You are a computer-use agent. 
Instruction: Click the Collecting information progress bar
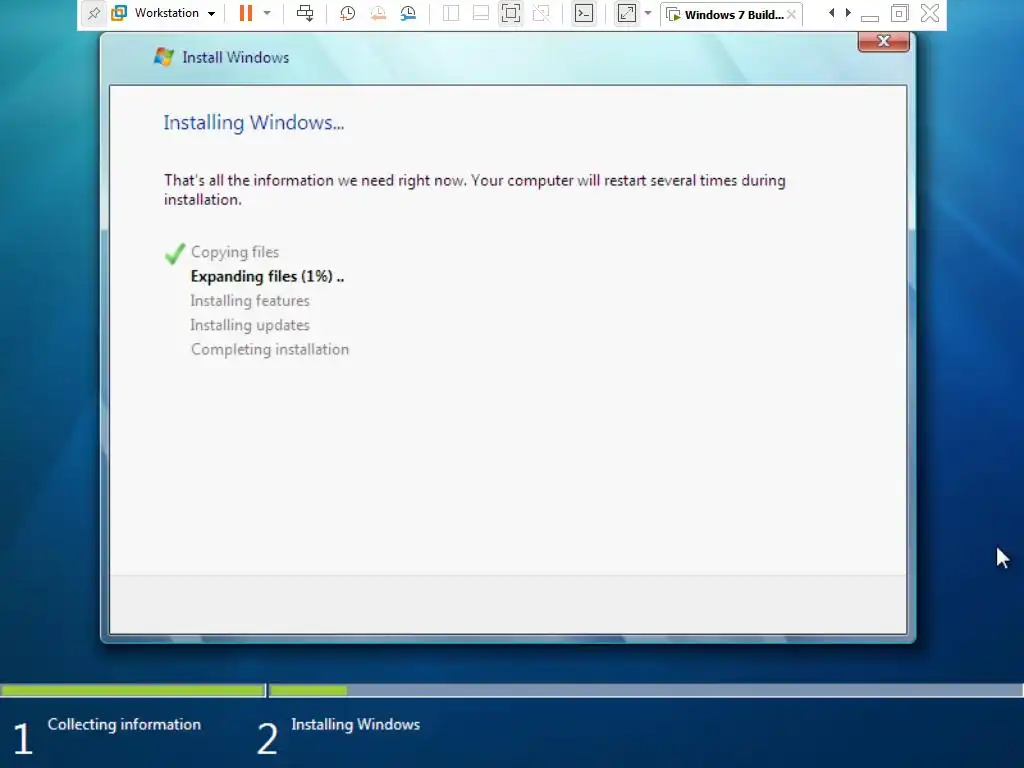[x=133, y=690]
